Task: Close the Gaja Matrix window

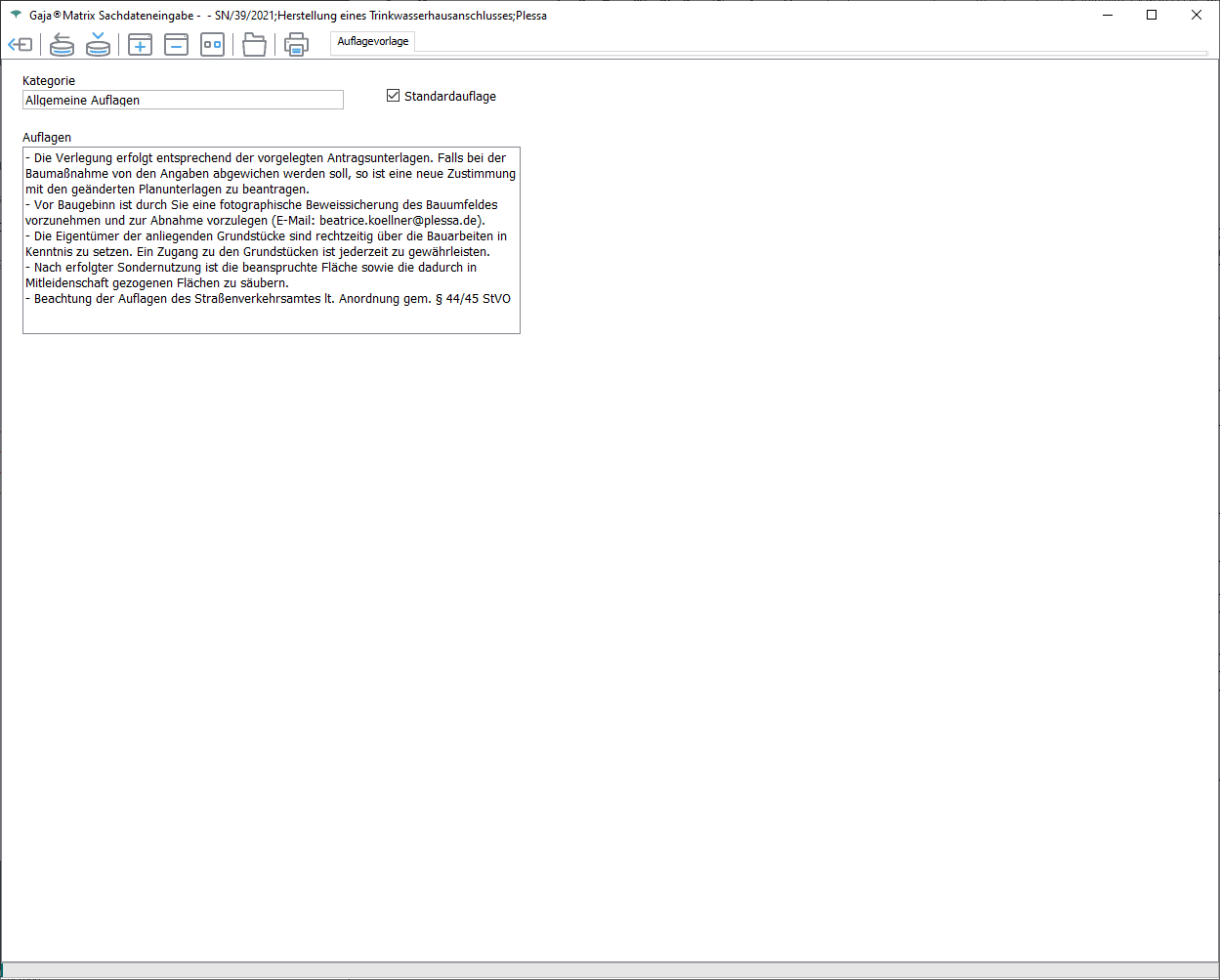Action: click(1197, 16)
